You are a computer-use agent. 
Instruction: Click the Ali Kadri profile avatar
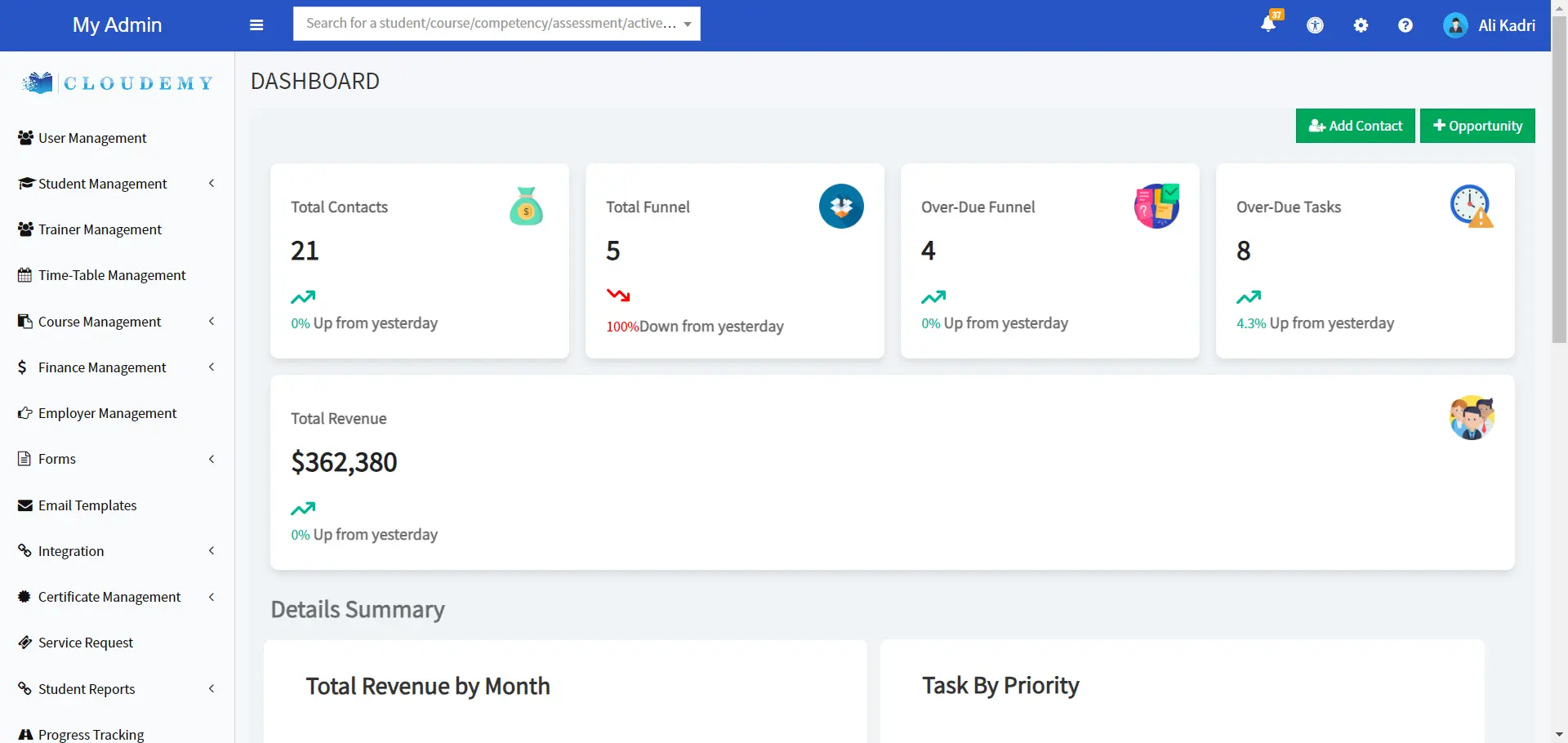click(x=1455, y=25)
